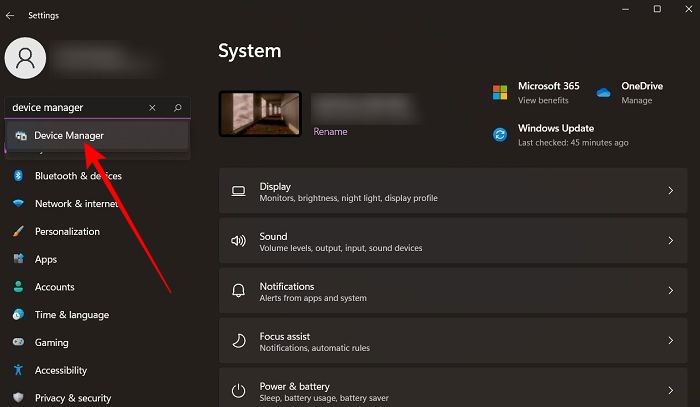Click the Windows Update sync icon
The width and height of the screenshot is (700, 407).
click(500, 135)
